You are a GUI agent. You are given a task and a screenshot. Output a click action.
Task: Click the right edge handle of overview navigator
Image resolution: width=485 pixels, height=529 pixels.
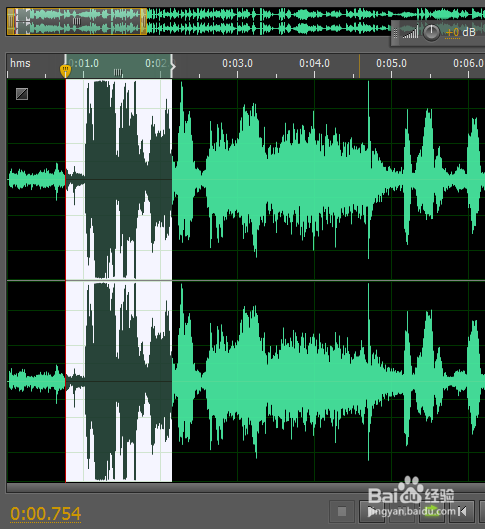[x=144, y=21]
